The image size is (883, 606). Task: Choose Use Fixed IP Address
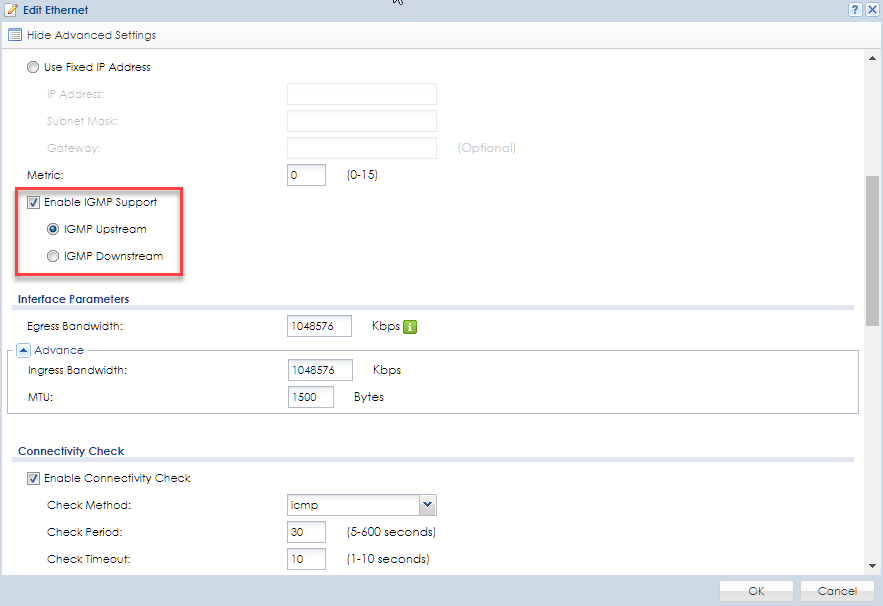34,67
